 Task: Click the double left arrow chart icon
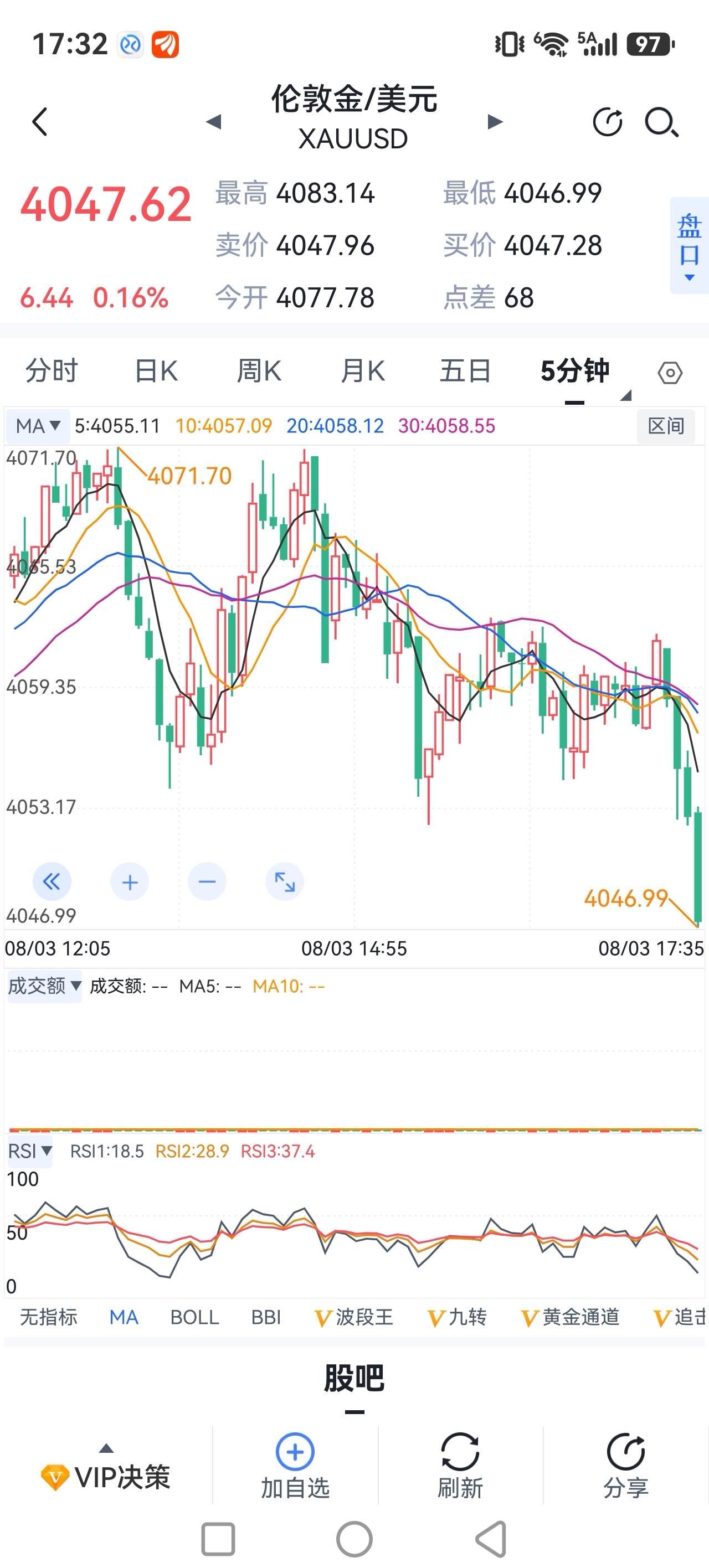point(52,881)
